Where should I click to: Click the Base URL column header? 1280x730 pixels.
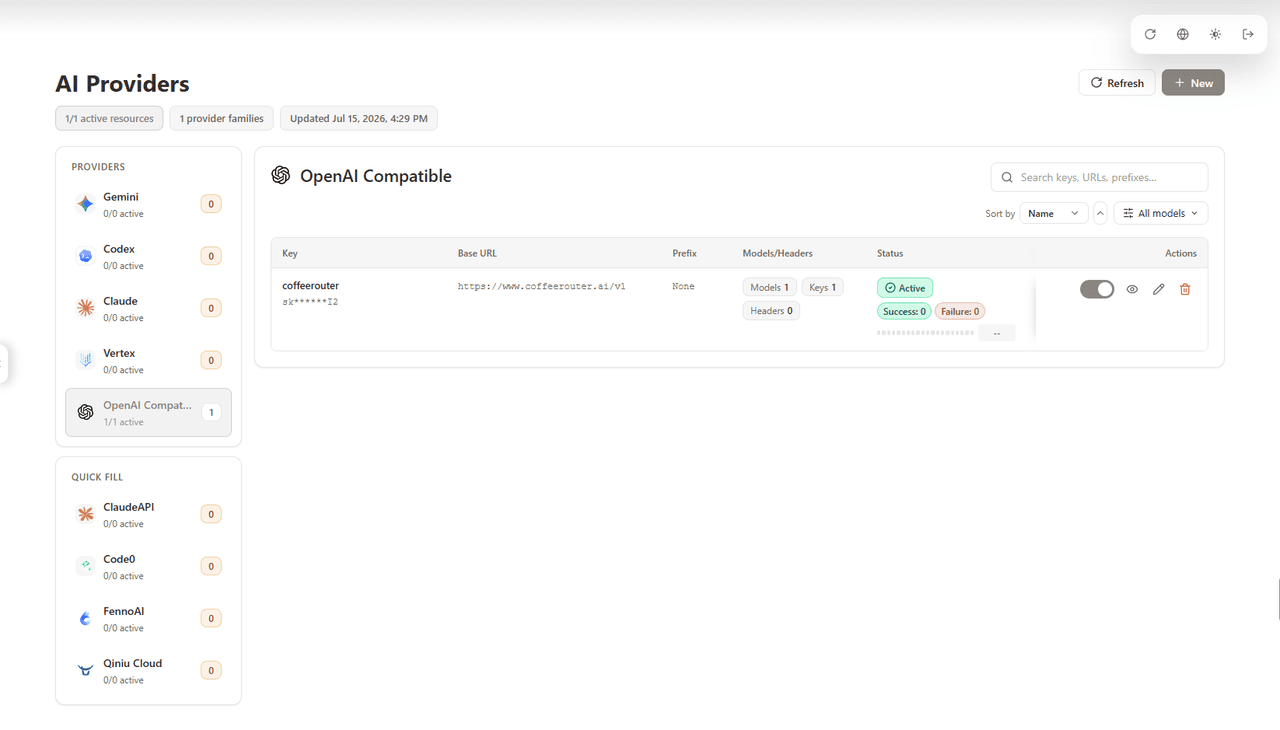478,253
